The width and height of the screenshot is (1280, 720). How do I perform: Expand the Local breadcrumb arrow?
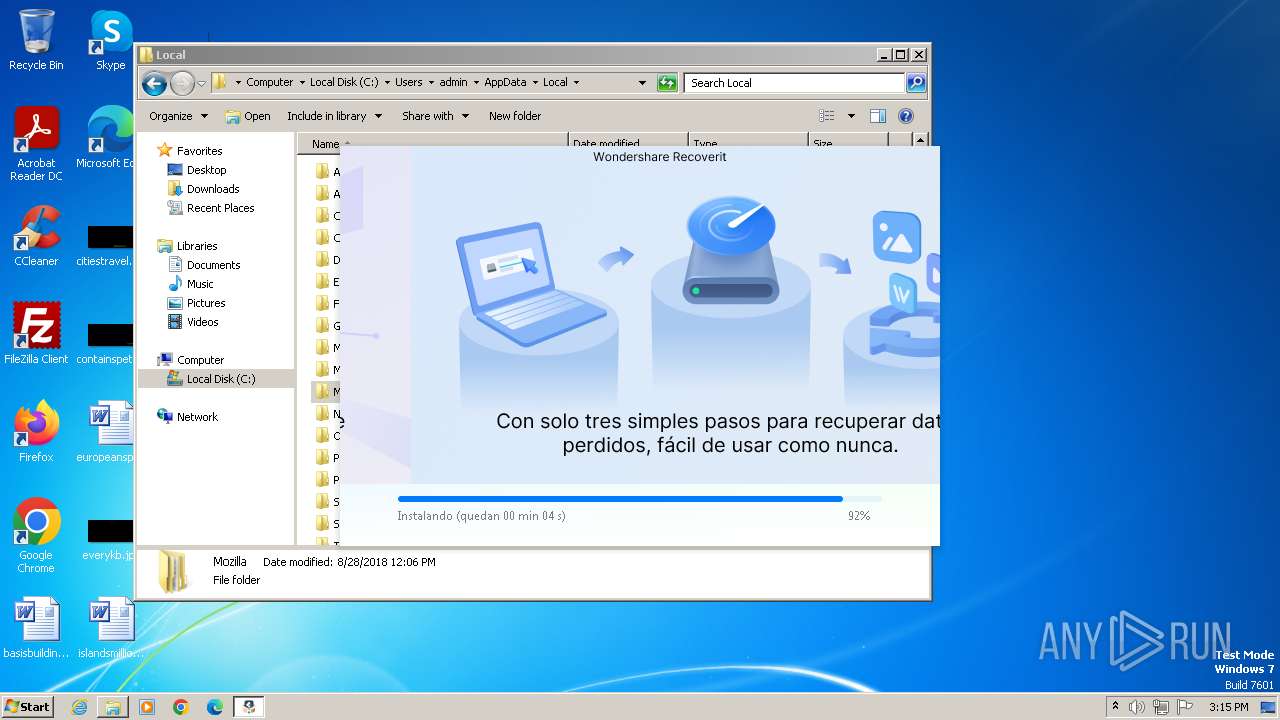tap(576, 83)
